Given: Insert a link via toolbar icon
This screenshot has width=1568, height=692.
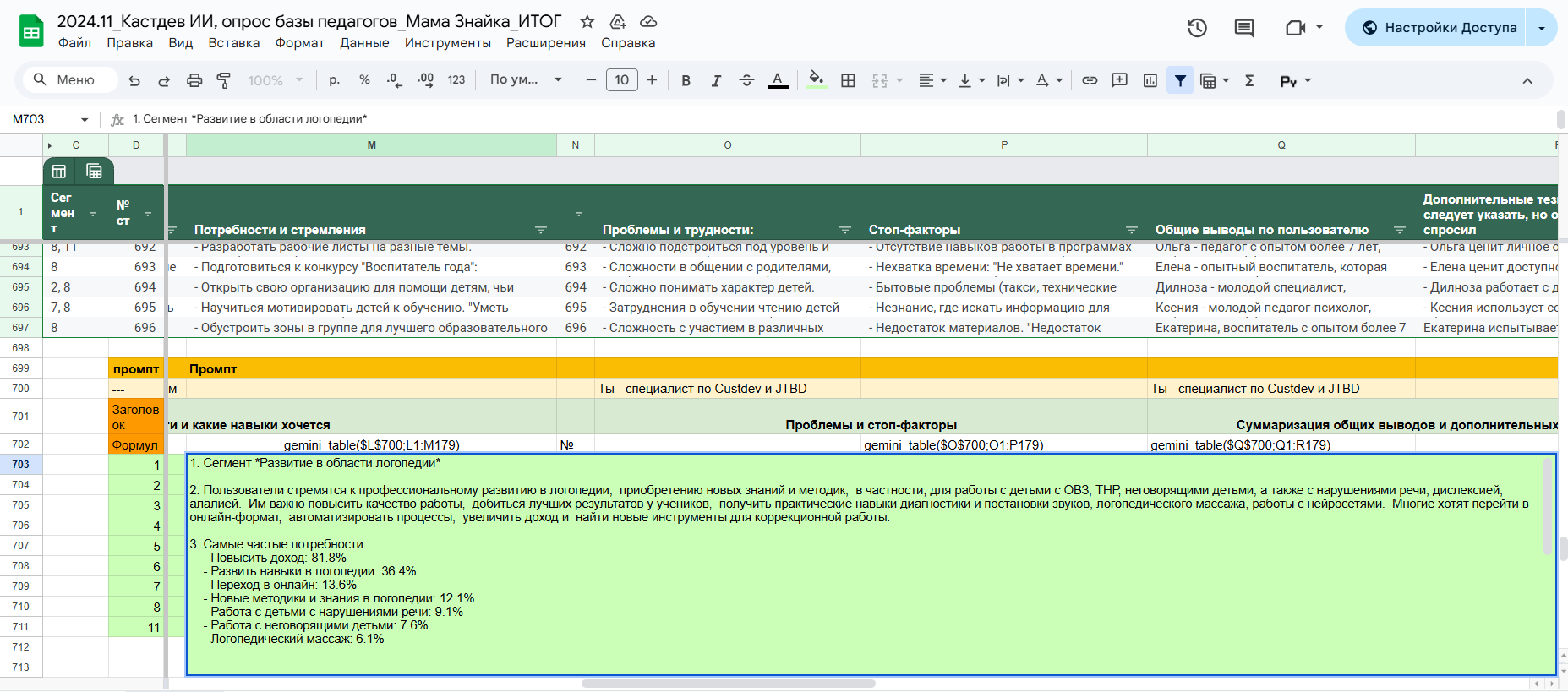Looking at the screenshot, I should 1090,80.
